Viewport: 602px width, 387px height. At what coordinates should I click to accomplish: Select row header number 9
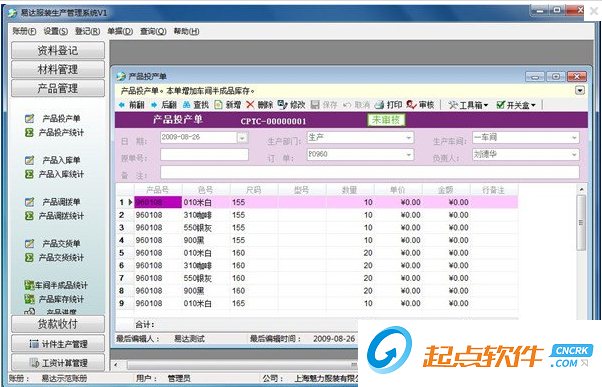pos(122,303)
